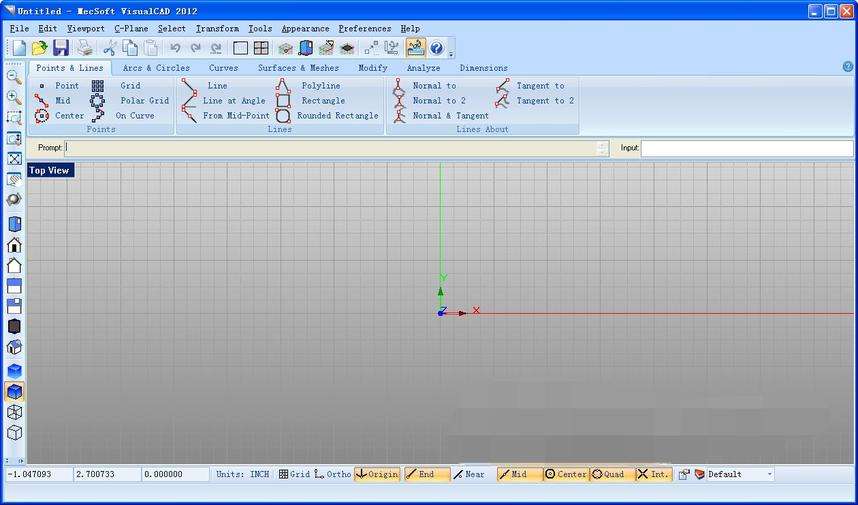The height and width of the screenshot is (505, 858).
Task: Click the From Mid-Point line command
Action: 226,115
